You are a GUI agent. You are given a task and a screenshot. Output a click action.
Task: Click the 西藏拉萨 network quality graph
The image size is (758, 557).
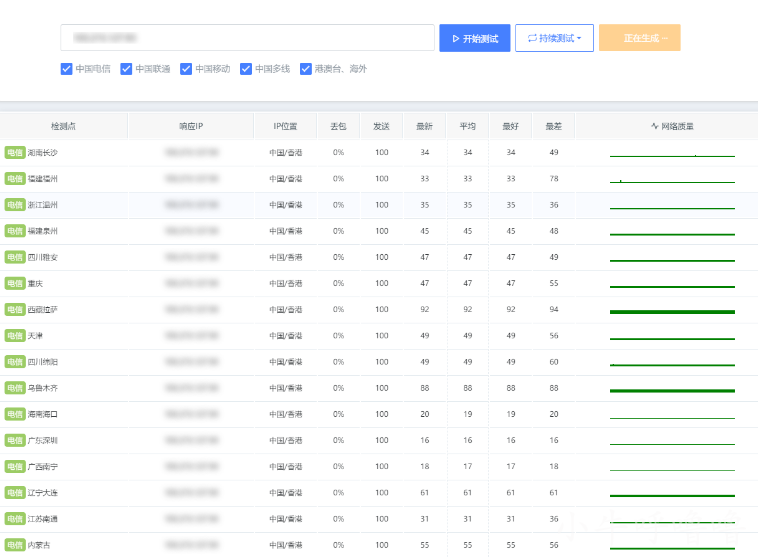point(672,312)
